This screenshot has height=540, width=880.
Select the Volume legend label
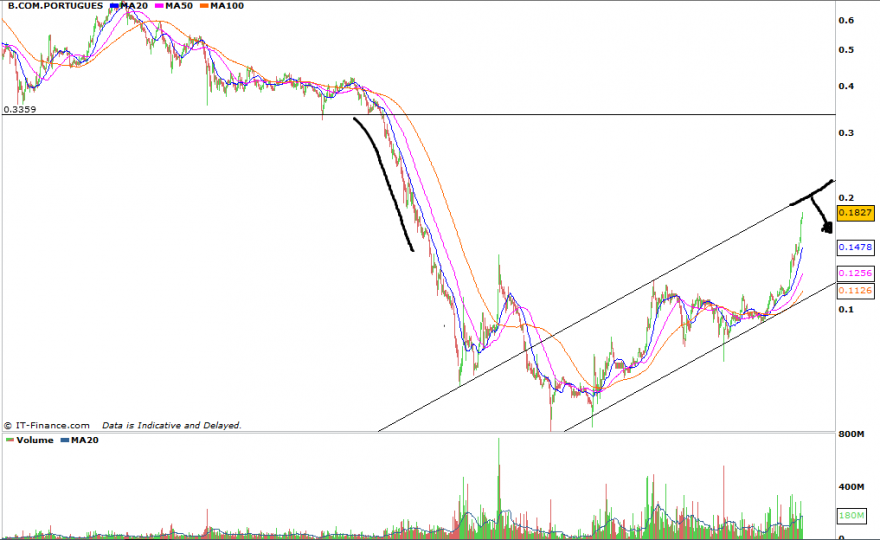click(35, 440)
